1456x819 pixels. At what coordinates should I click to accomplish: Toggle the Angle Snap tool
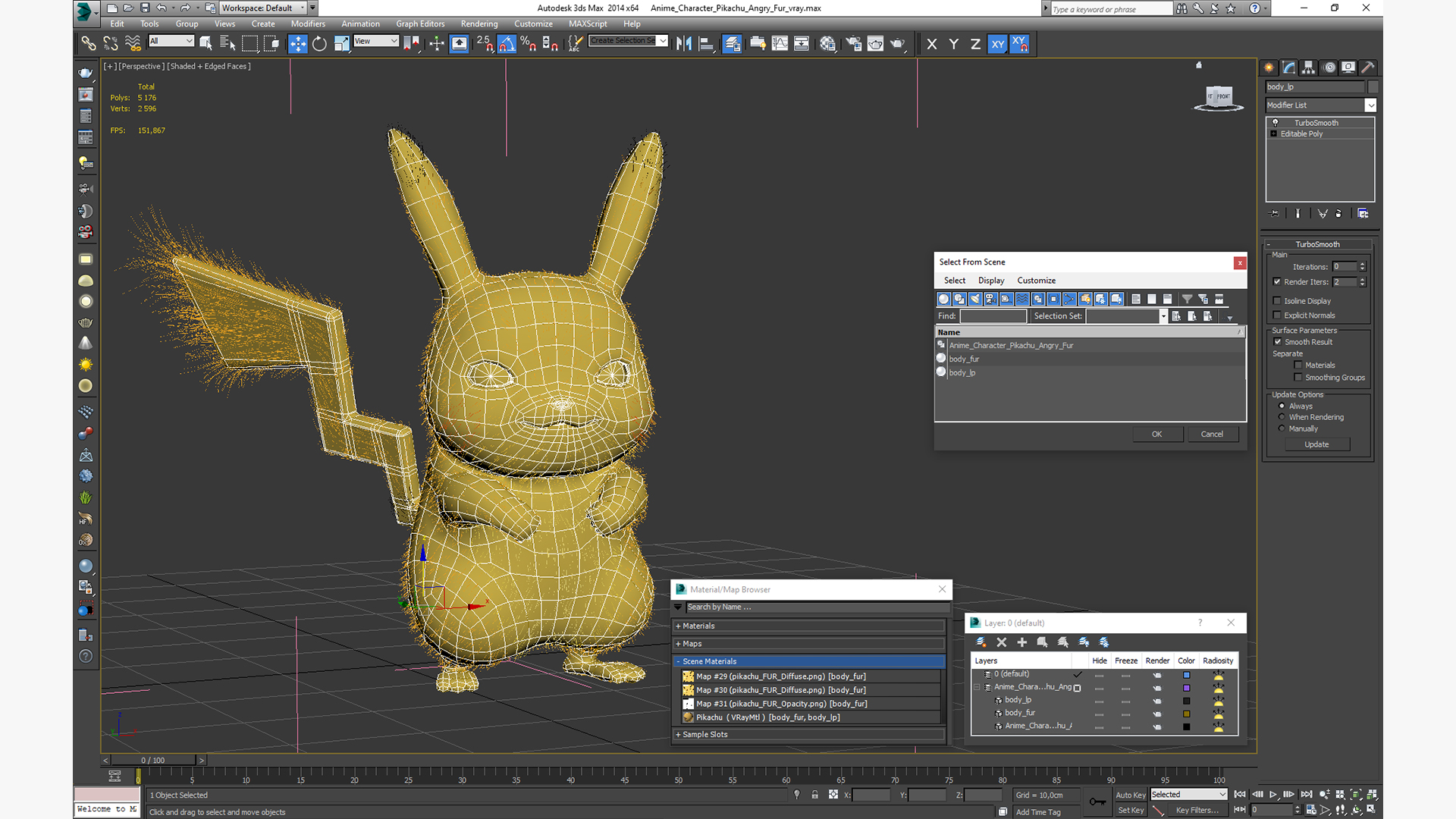click(x=507, y=44)
